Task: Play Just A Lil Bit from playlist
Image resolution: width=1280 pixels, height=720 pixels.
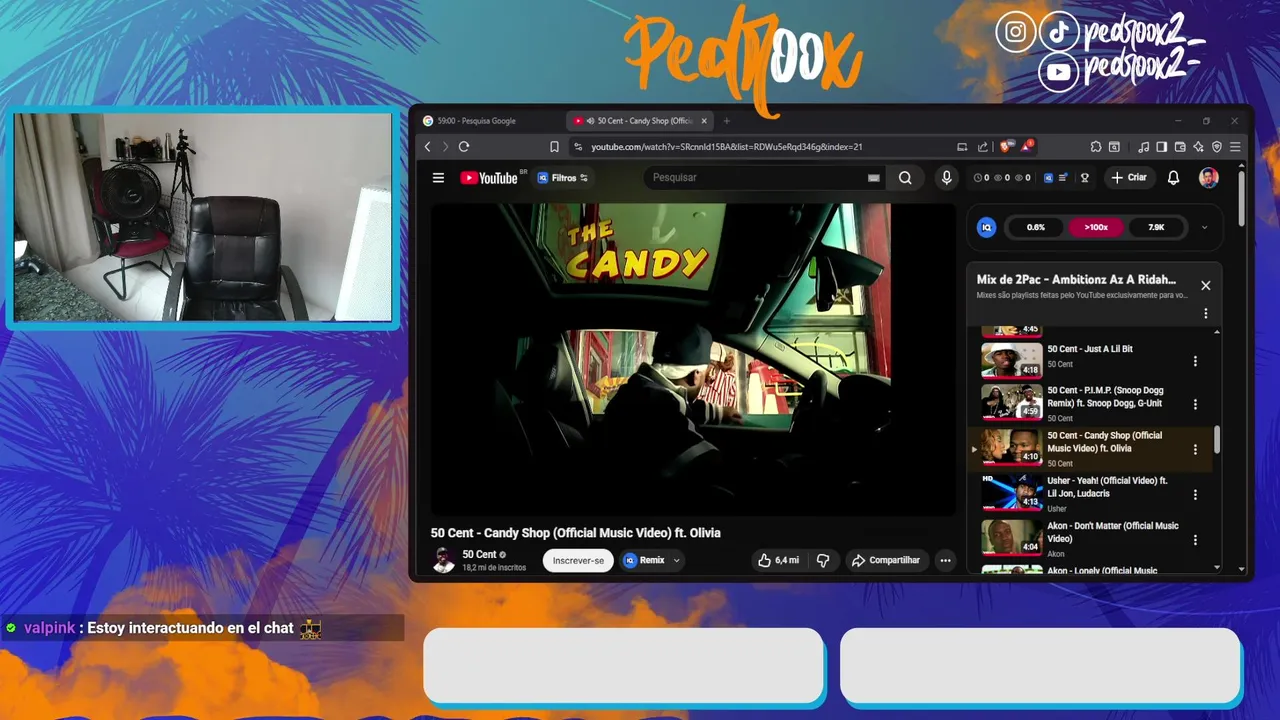Action: (x=1011, y=360)
